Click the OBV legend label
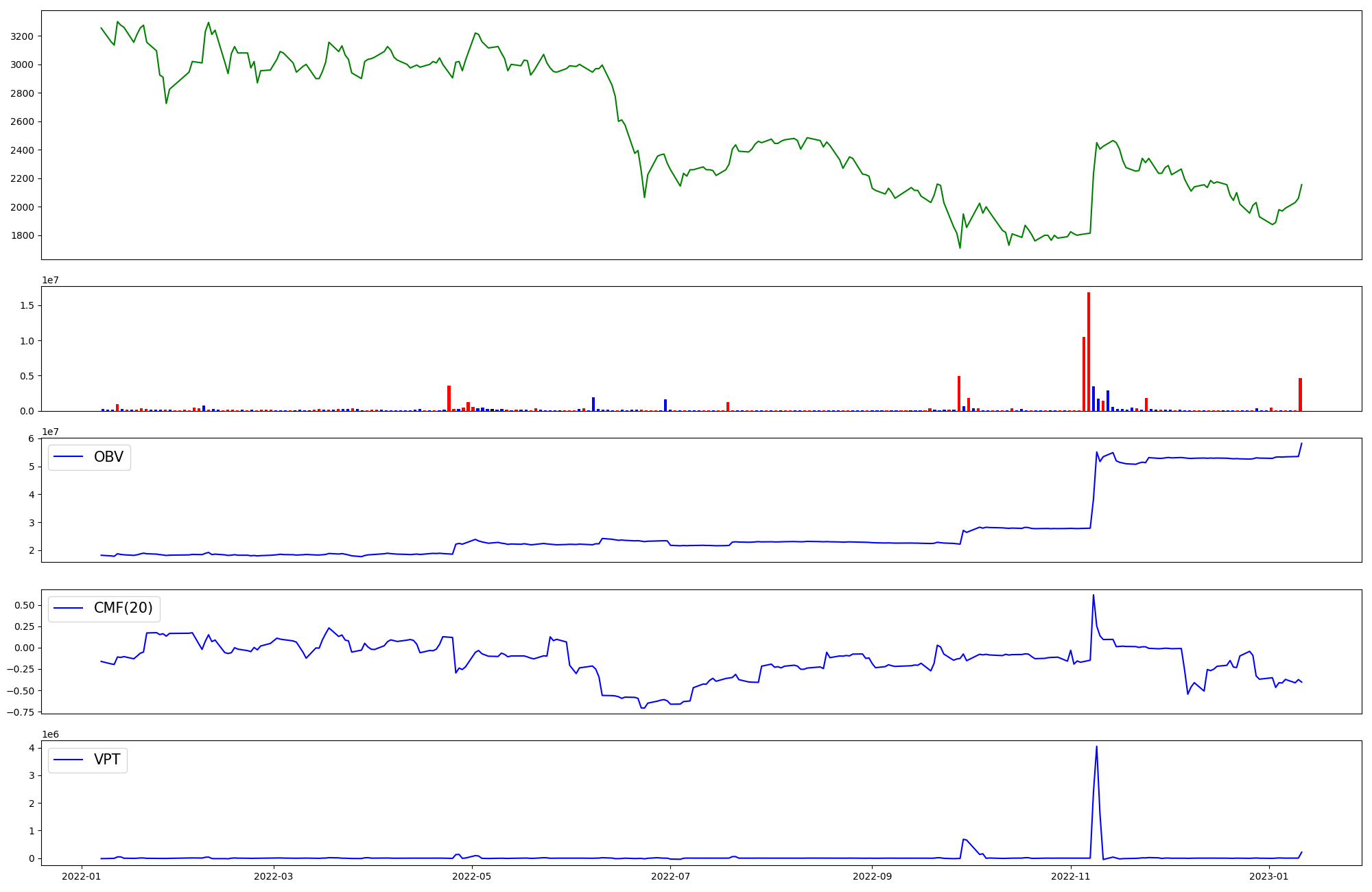1372x892 pixels. coord(108,457)
